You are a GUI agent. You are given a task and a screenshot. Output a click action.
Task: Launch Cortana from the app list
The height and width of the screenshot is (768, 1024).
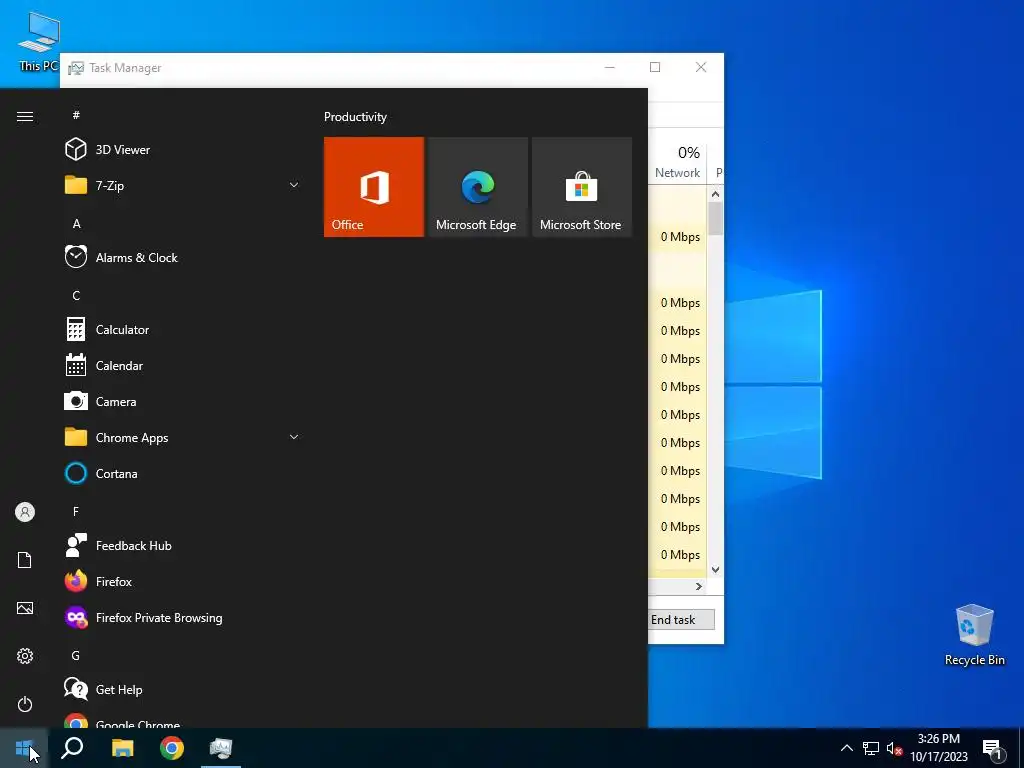182,473
